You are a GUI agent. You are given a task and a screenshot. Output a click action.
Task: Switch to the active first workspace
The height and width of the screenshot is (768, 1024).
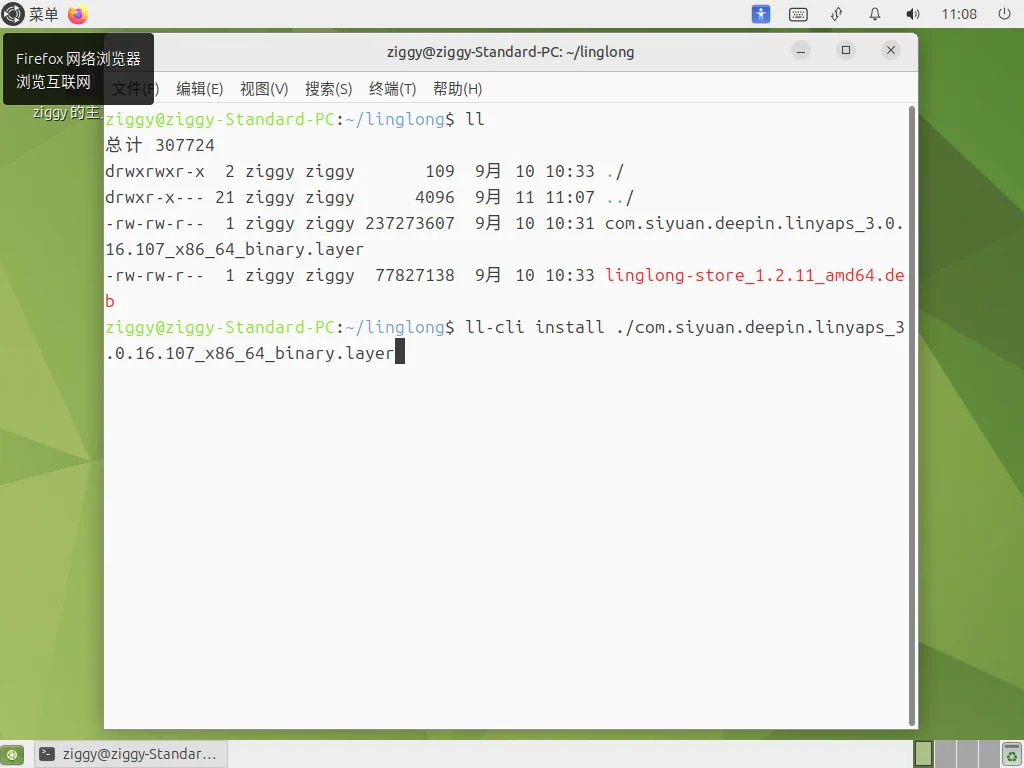[x=923, y=754]
